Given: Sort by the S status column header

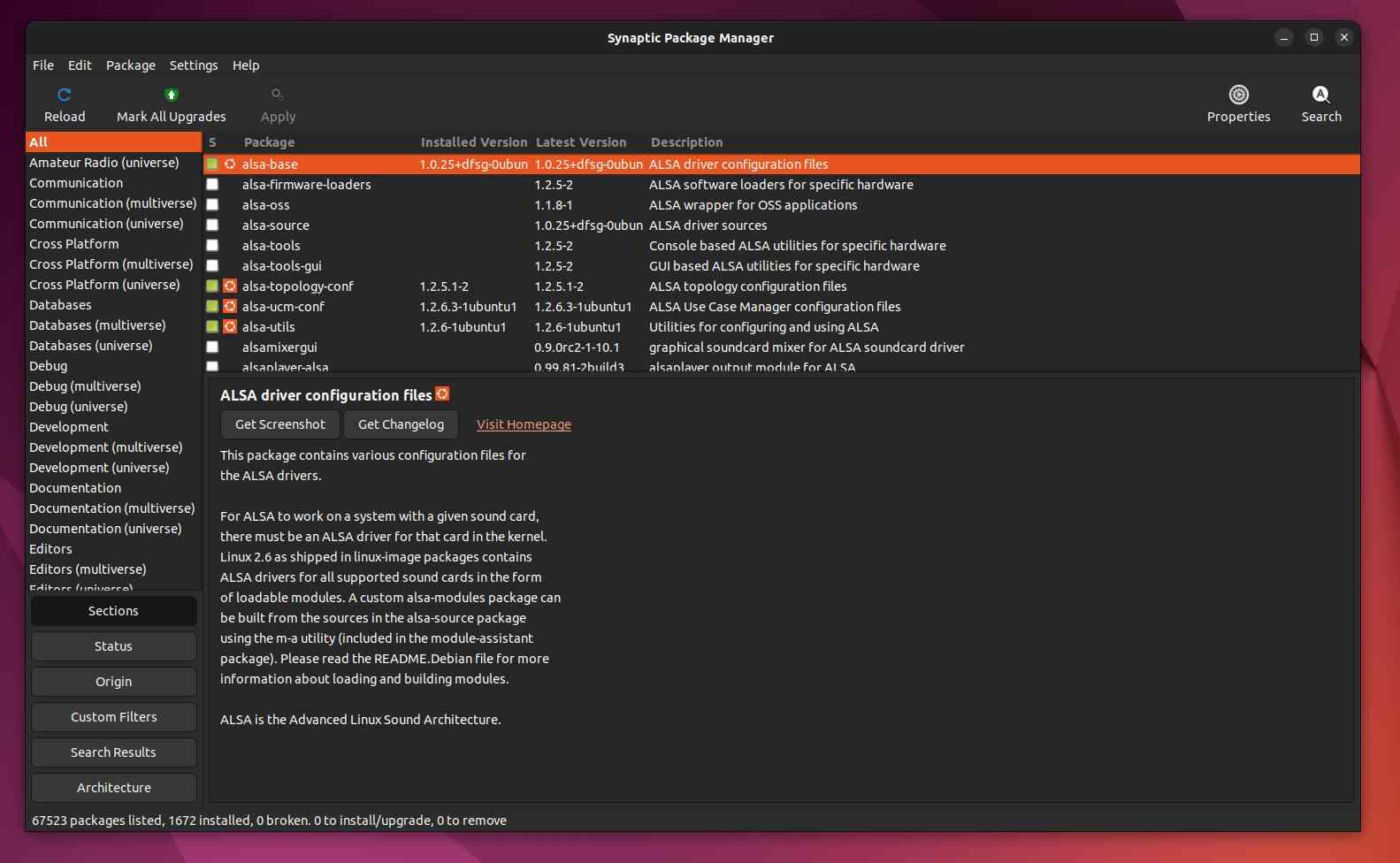Looking at the screenshot, I should pos(212,142).
